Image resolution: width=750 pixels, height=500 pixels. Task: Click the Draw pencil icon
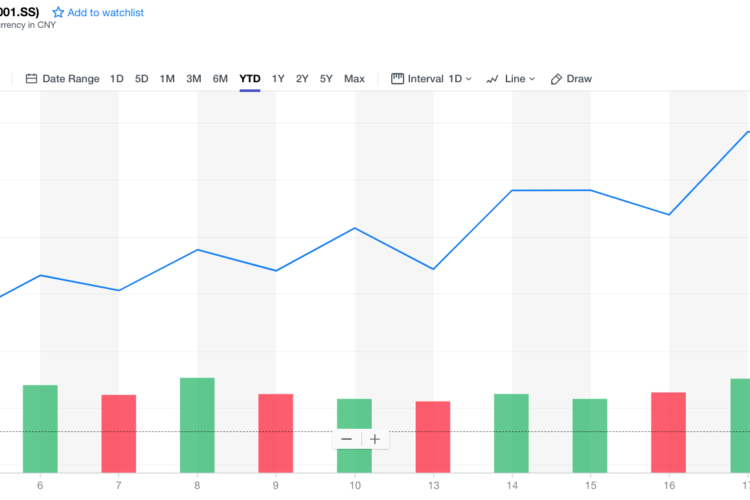557,79
